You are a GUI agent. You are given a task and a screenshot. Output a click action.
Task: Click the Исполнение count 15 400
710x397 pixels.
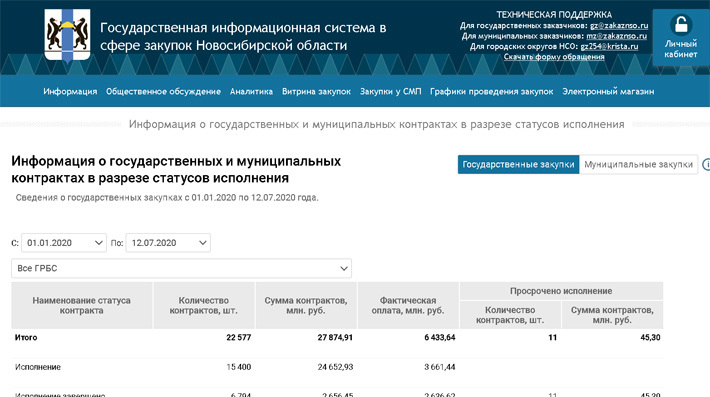(239, 367)
